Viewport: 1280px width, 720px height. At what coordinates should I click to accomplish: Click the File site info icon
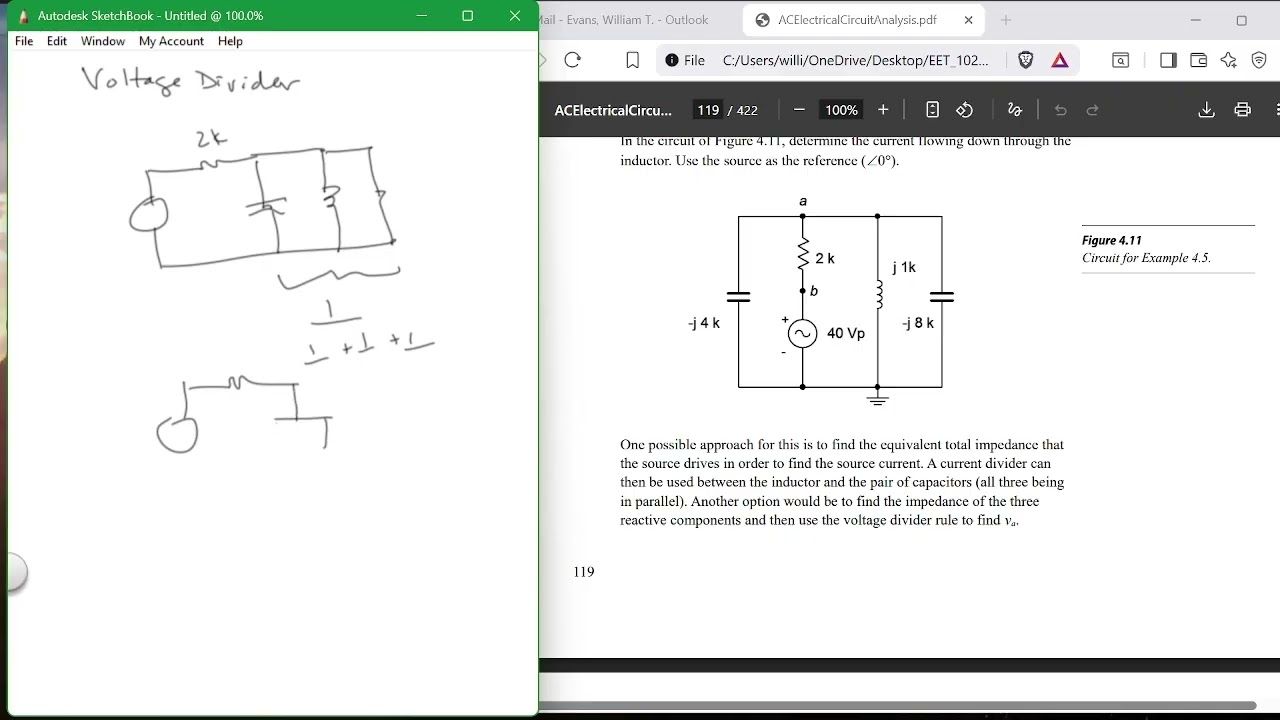click(685, 60)
